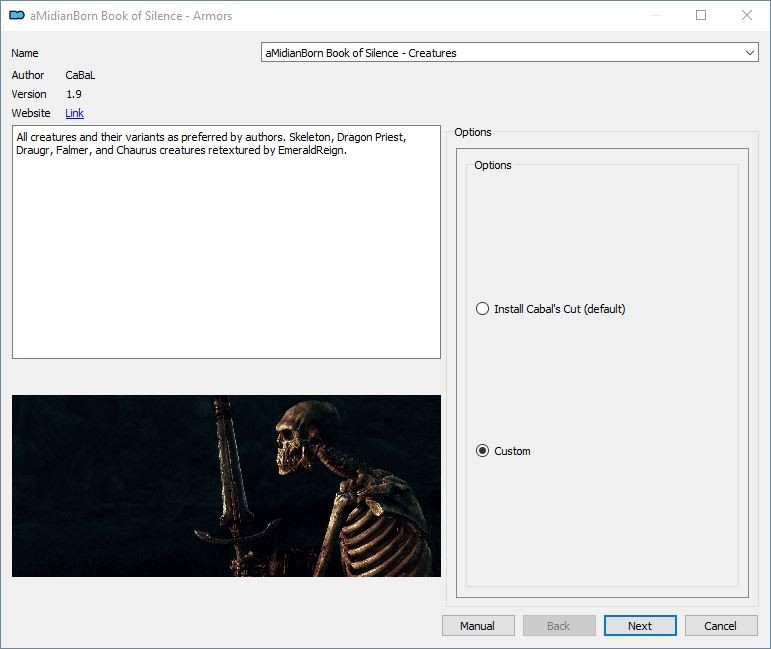Viewport: 771px width, 649px height.
Task: Select the Custom radio button
Action: pos(482,451)
